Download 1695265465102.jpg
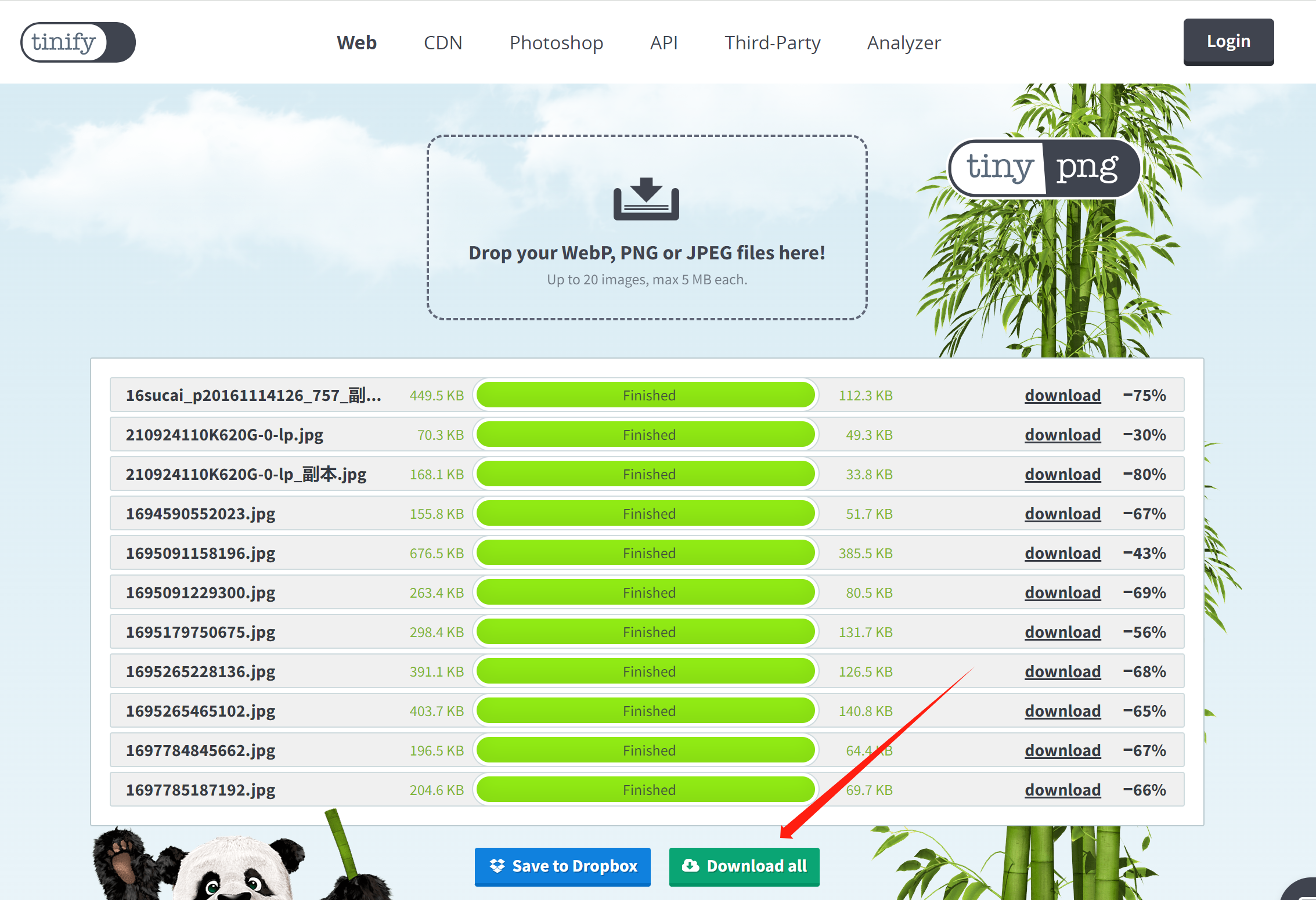This screenshot has height=900, width=1316. tap(1062, 711)
